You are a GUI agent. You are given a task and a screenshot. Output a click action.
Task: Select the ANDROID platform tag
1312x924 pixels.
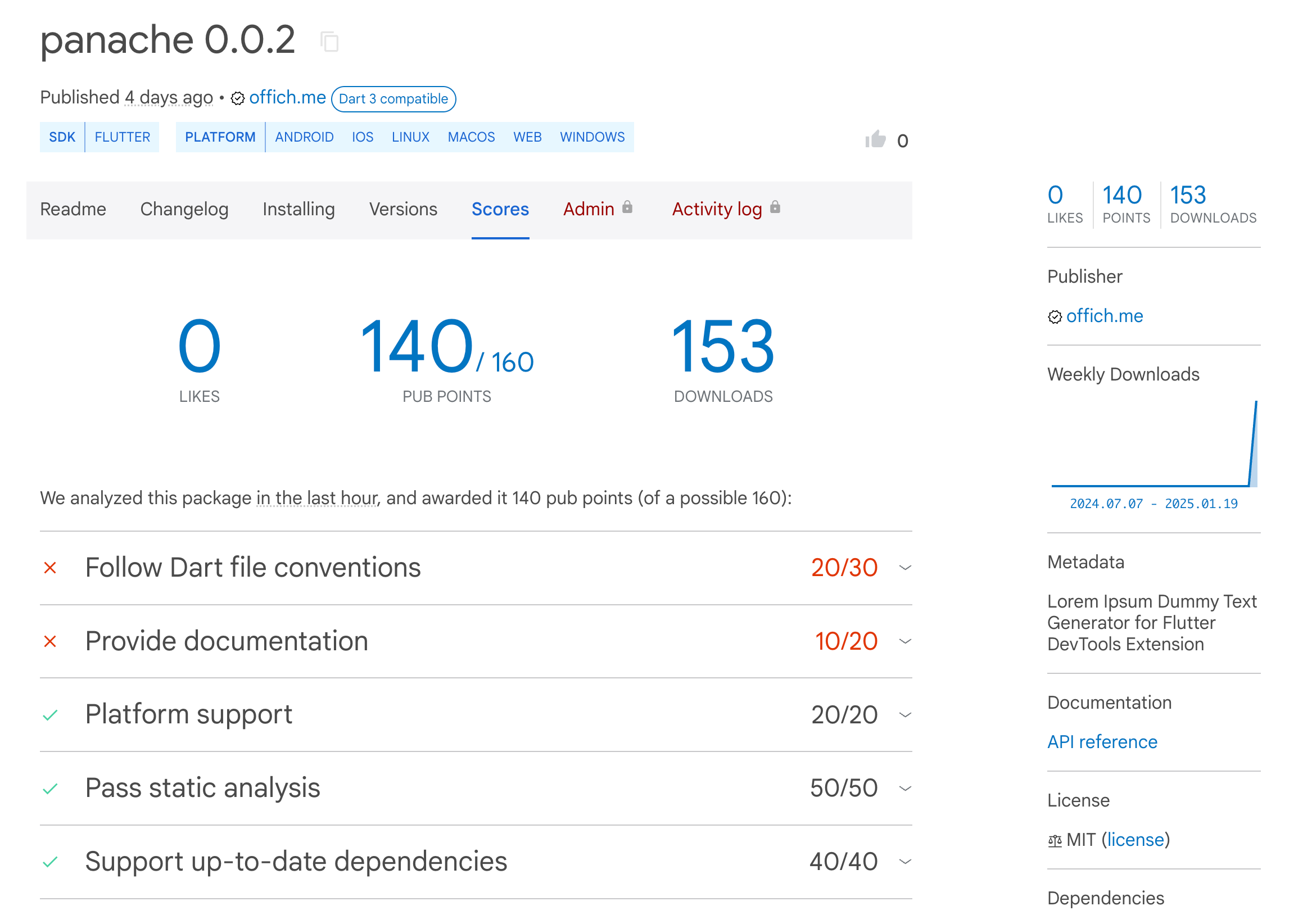click(304, 137)
